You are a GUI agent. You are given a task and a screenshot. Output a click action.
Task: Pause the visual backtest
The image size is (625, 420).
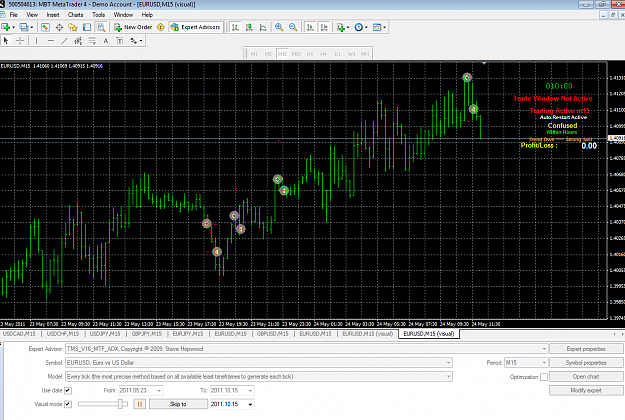coord(140,404)
